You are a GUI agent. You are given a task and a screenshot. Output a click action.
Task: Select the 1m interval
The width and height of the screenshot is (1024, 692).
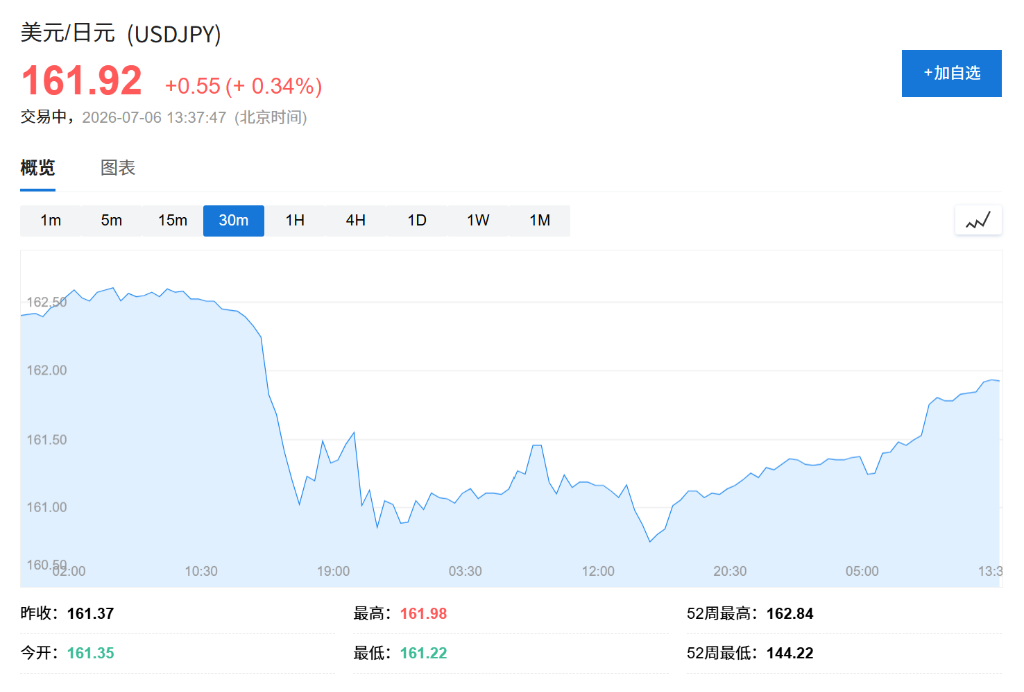pyautogui.click(x=50, y=221)
